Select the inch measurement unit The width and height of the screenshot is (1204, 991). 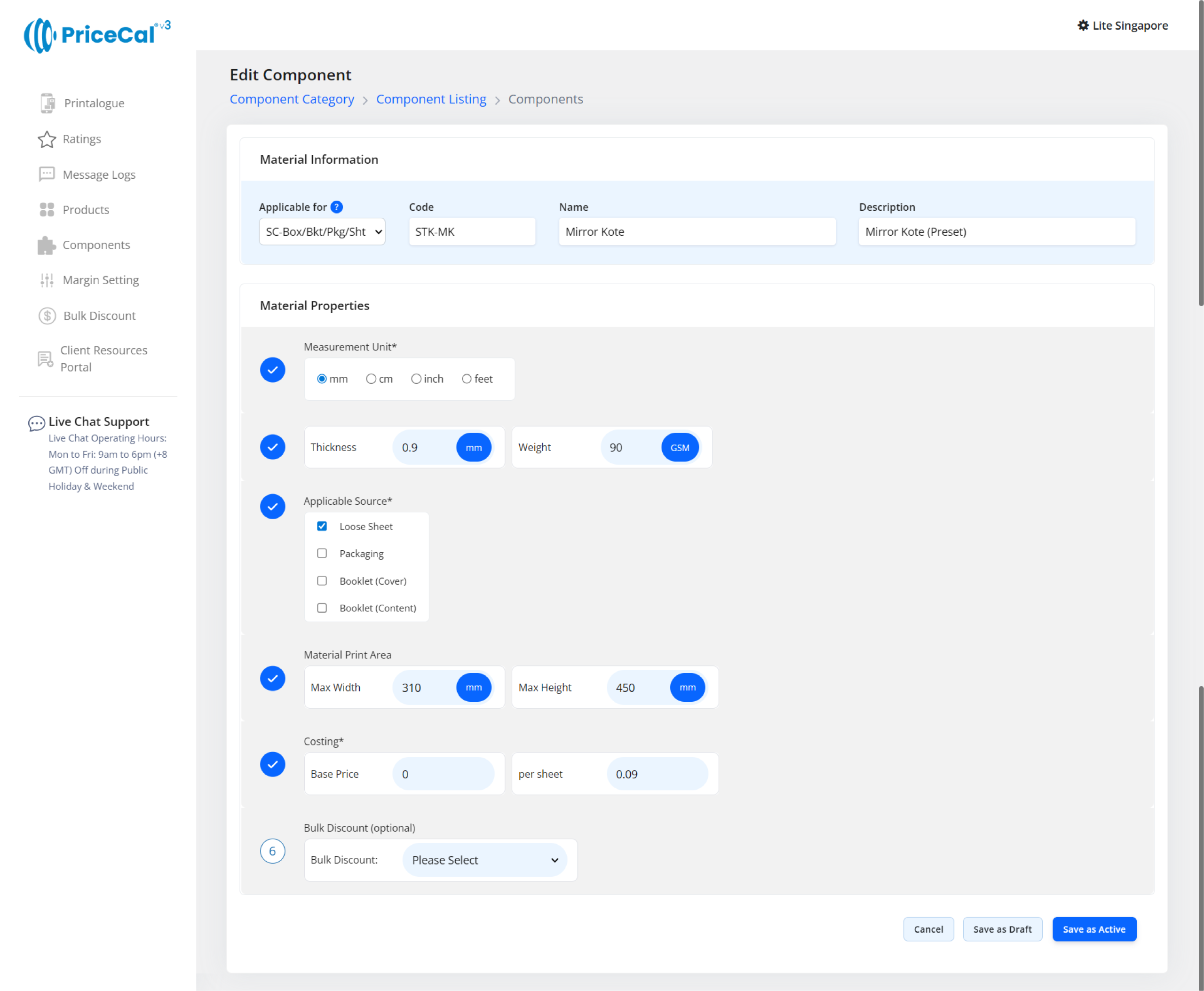click(416, 379)
